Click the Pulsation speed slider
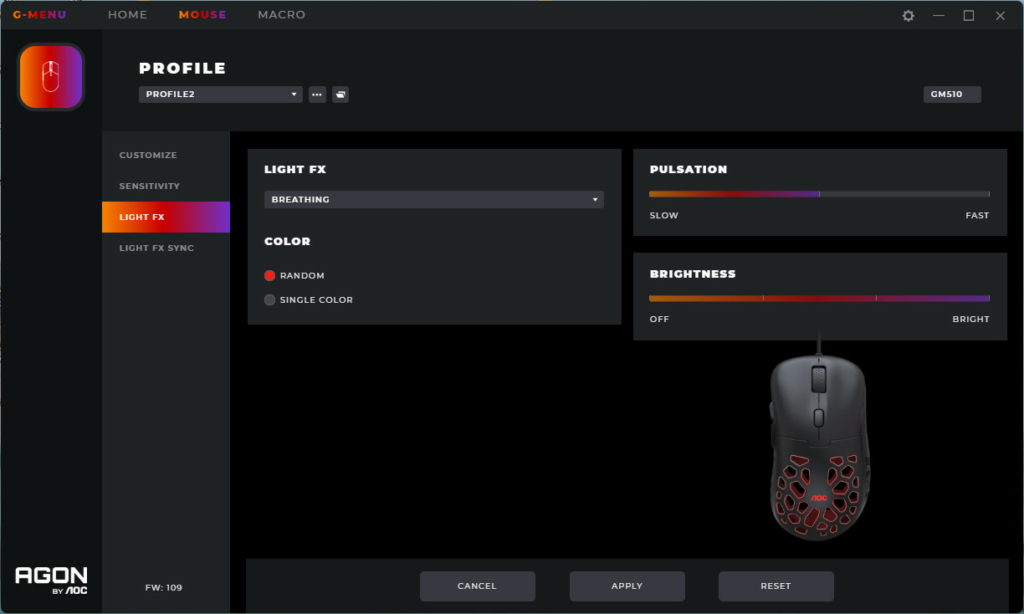The height and width of the screenshot is (614, 1024). pos(819,194)
